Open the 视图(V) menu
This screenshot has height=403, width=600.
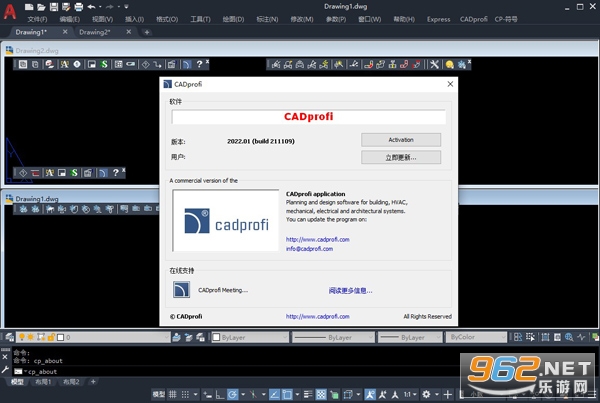pos(102,19)
